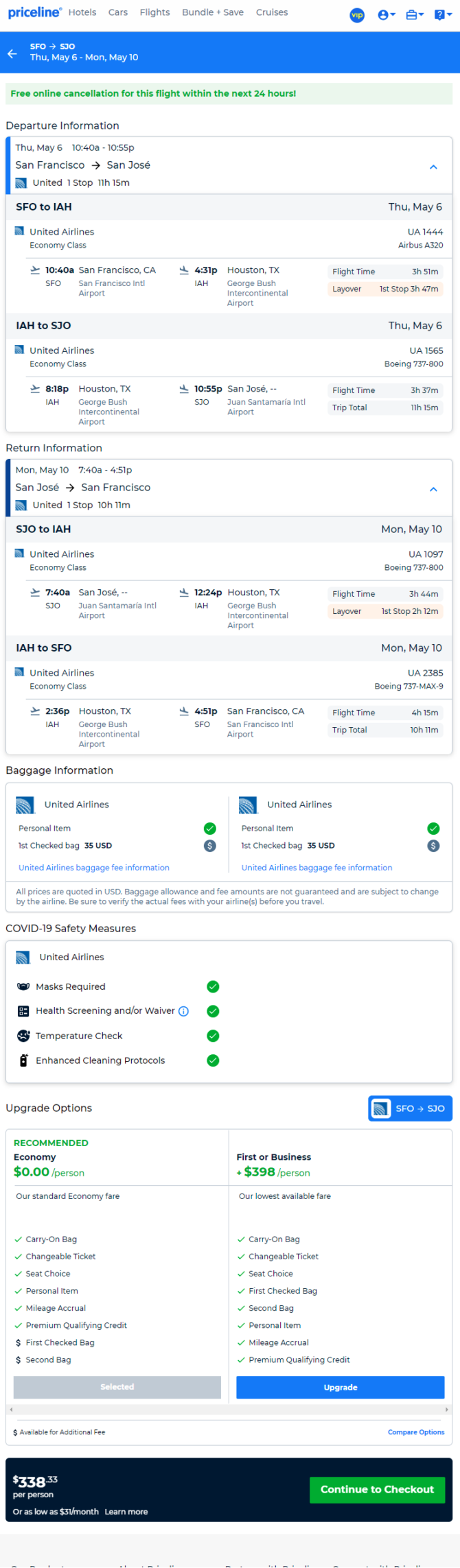
Task: Click United logo in SFO to IAH segment
Action: pos(19,231)
